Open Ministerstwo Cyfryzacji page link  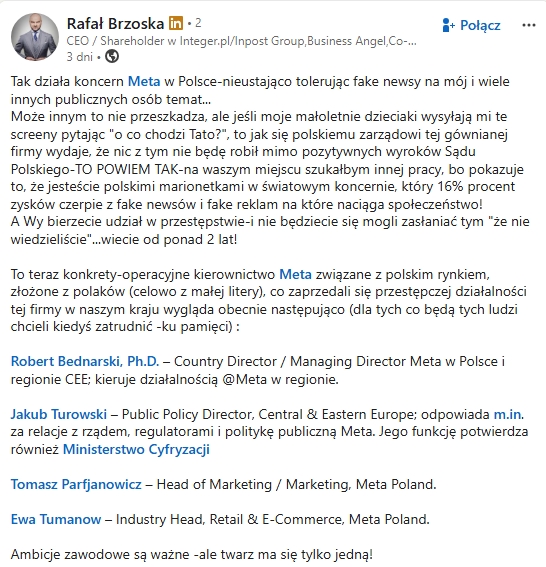point(136,449)
